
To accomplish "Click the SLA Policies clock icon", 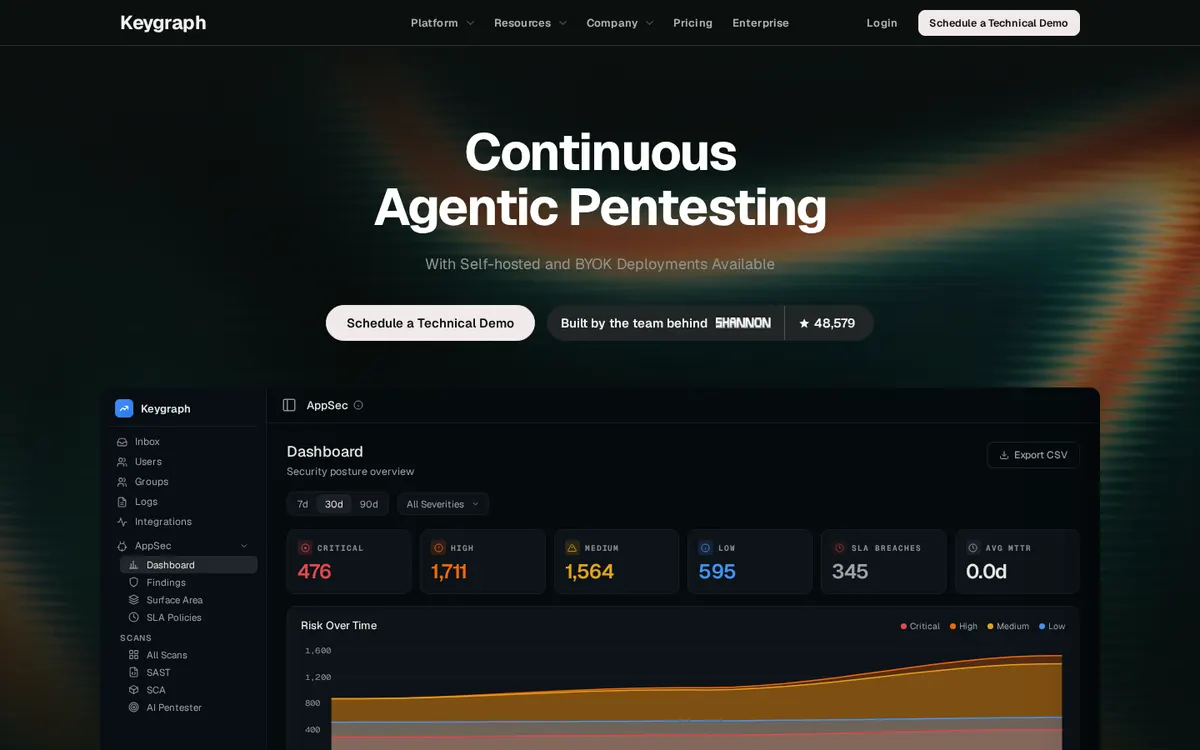I will (x=134, y=617).
